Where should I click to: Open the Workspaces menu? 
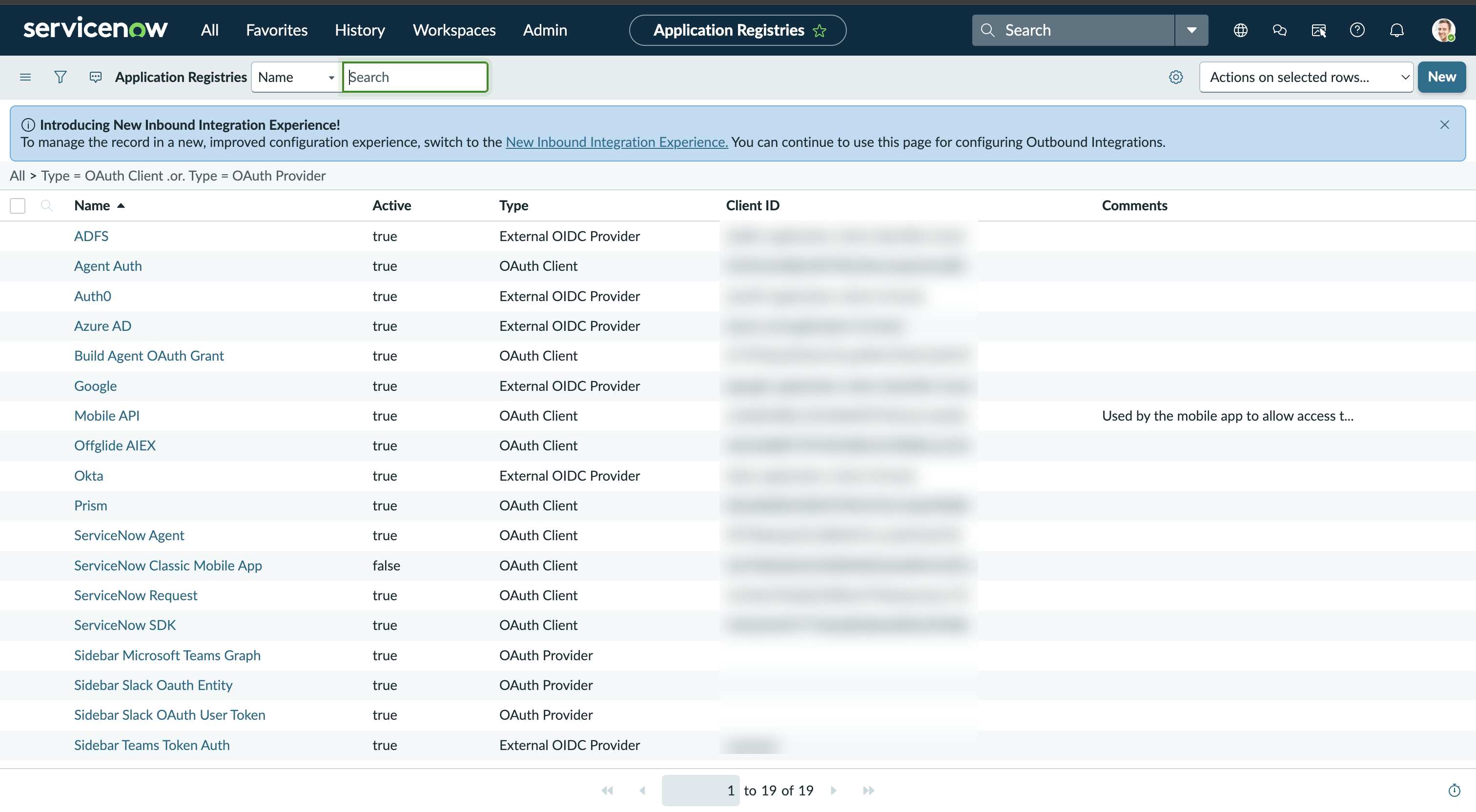454,30
